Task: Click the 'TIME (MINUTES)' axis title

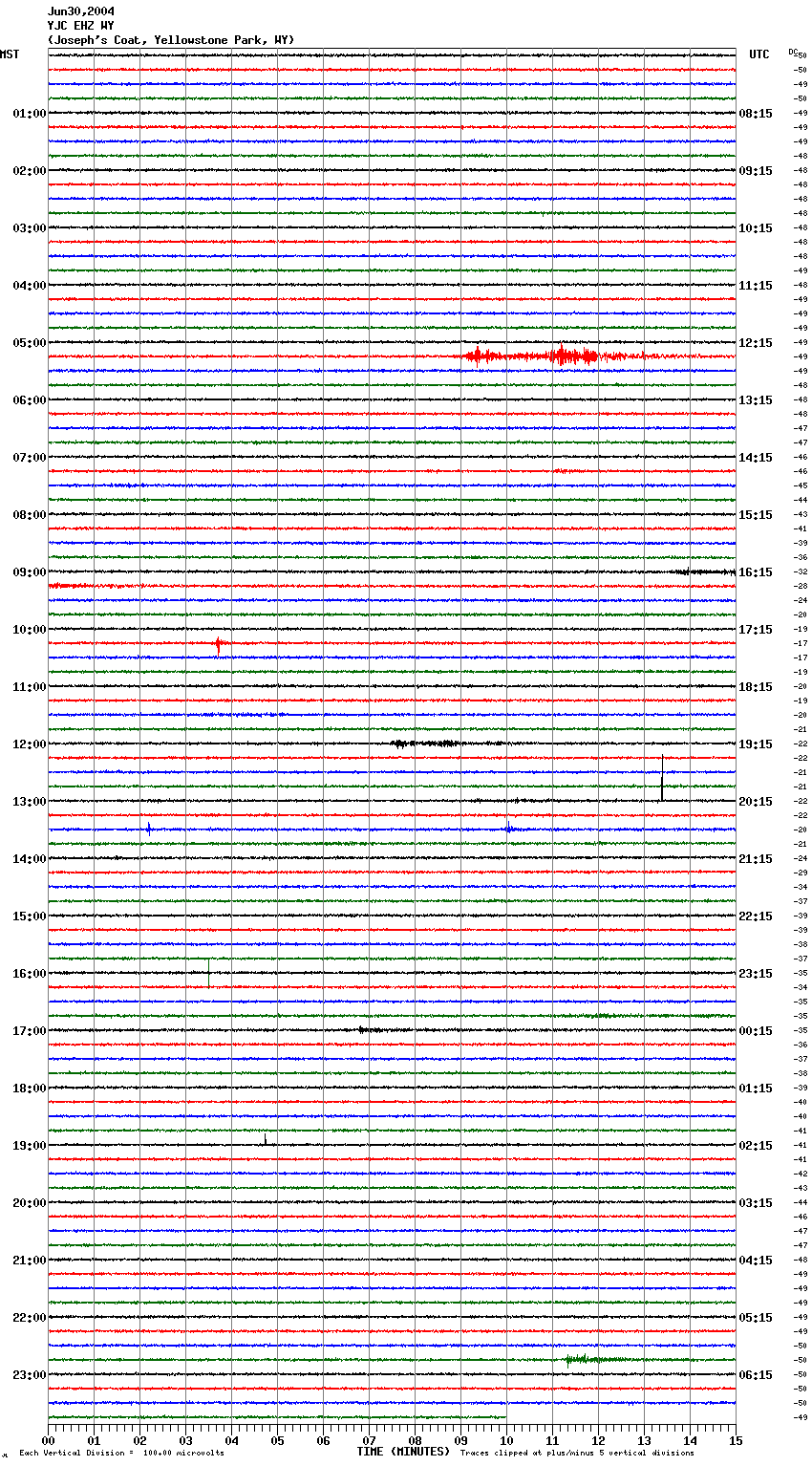Action: [x=403, y=1452]
